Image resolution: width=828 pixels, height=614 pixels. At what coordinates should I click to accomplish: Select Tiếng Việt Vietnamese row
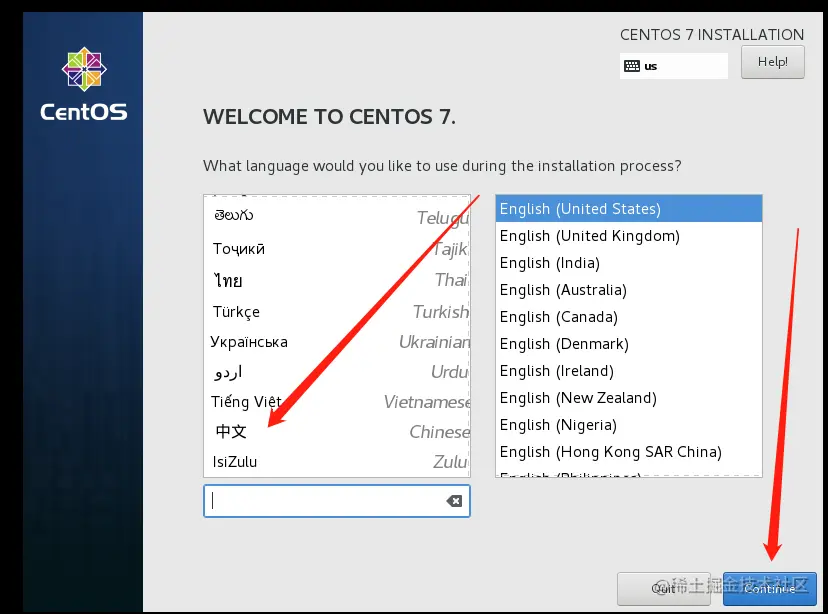337,402
